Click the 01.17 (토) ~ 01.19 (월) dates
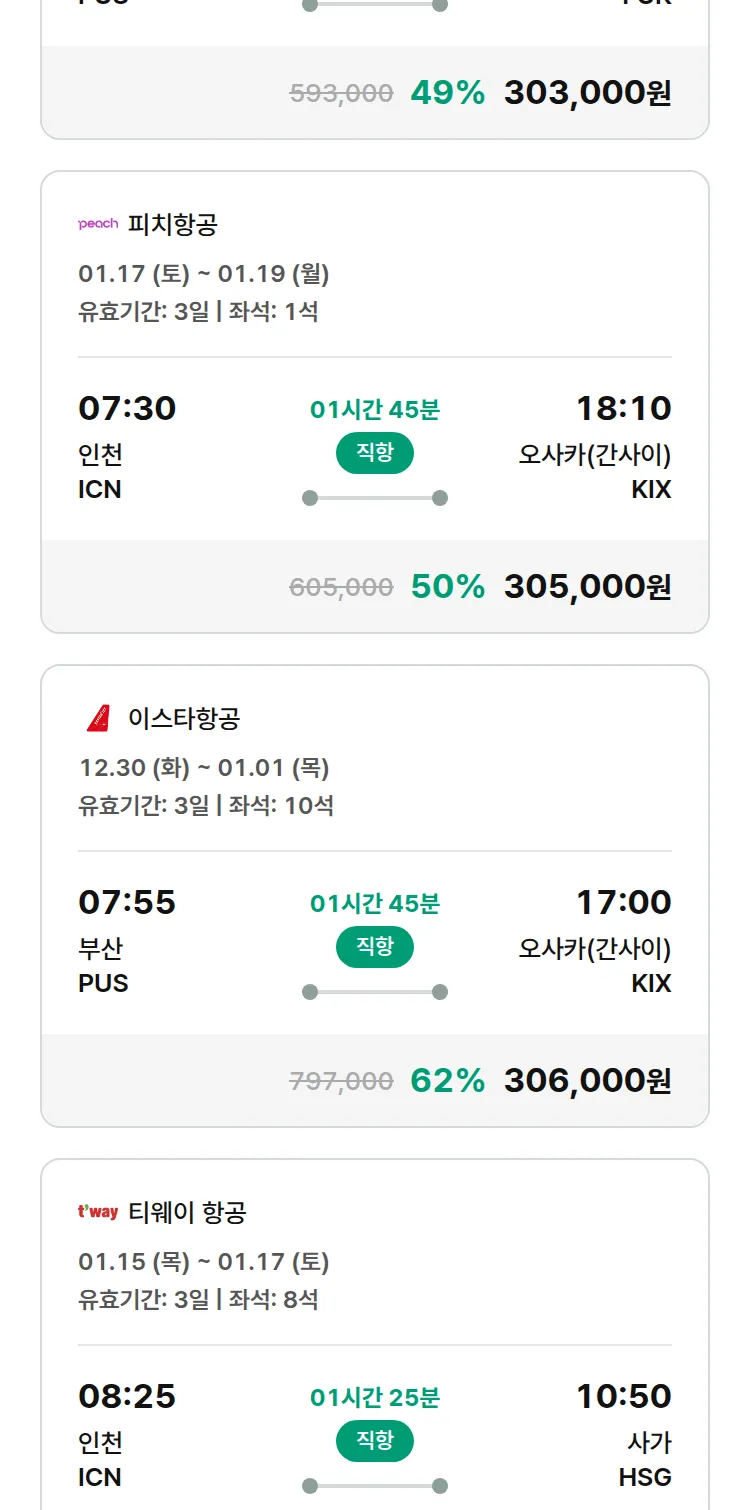Screen dimensions: 750x1510 click(204, 273)
